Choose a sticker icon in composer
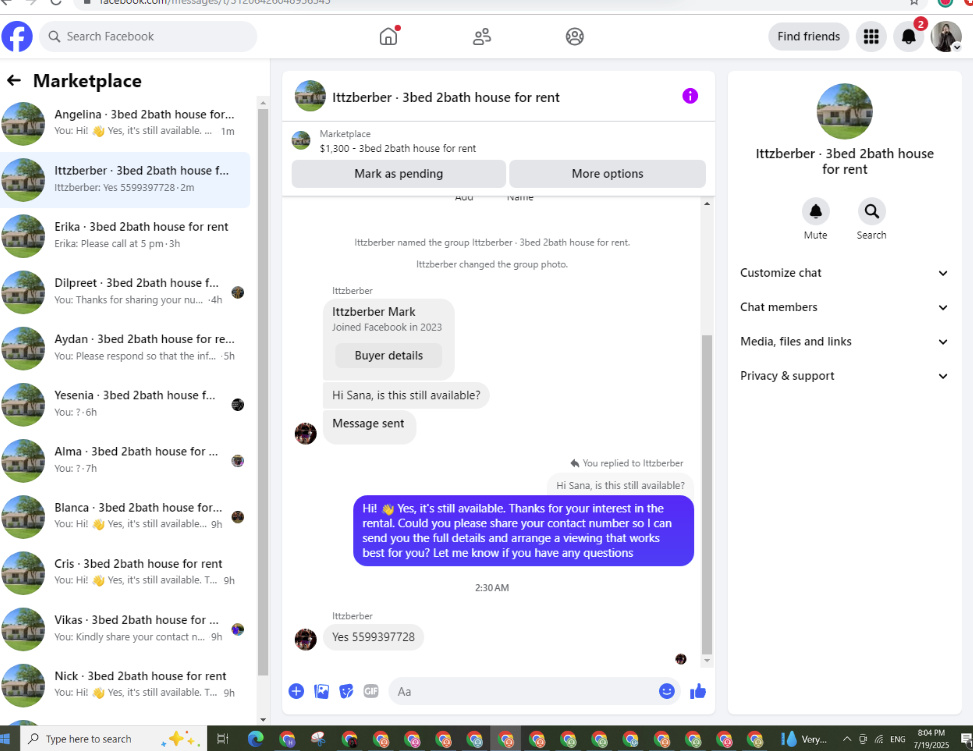Viewport: 973px width, 751px height. pos(346,691)
